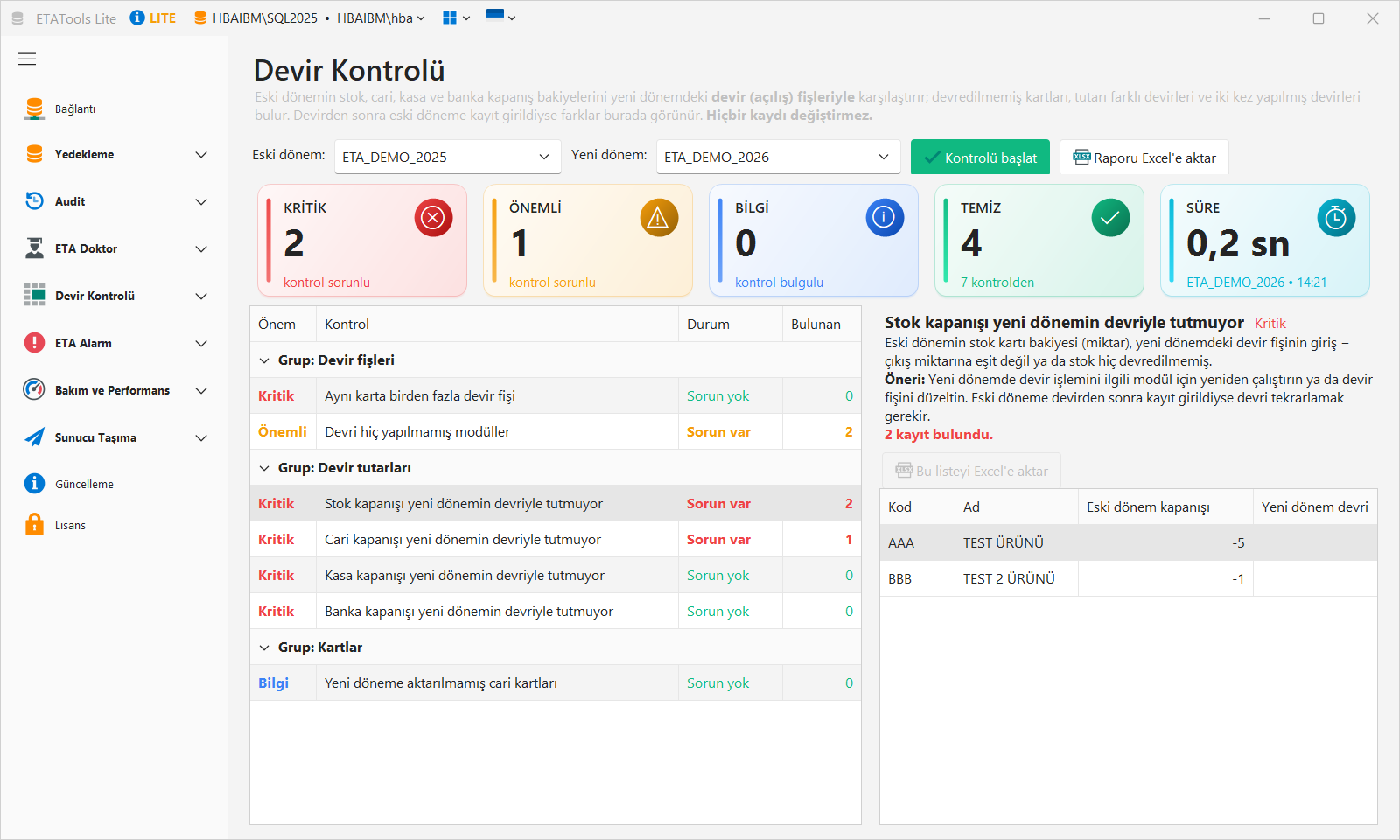Image resolution: width=1400 pixels, height=840 pixels.
Task: Select the Cari kapanışı yeni dönemin devriyle tutmuyor row
Action: (556, 540)
